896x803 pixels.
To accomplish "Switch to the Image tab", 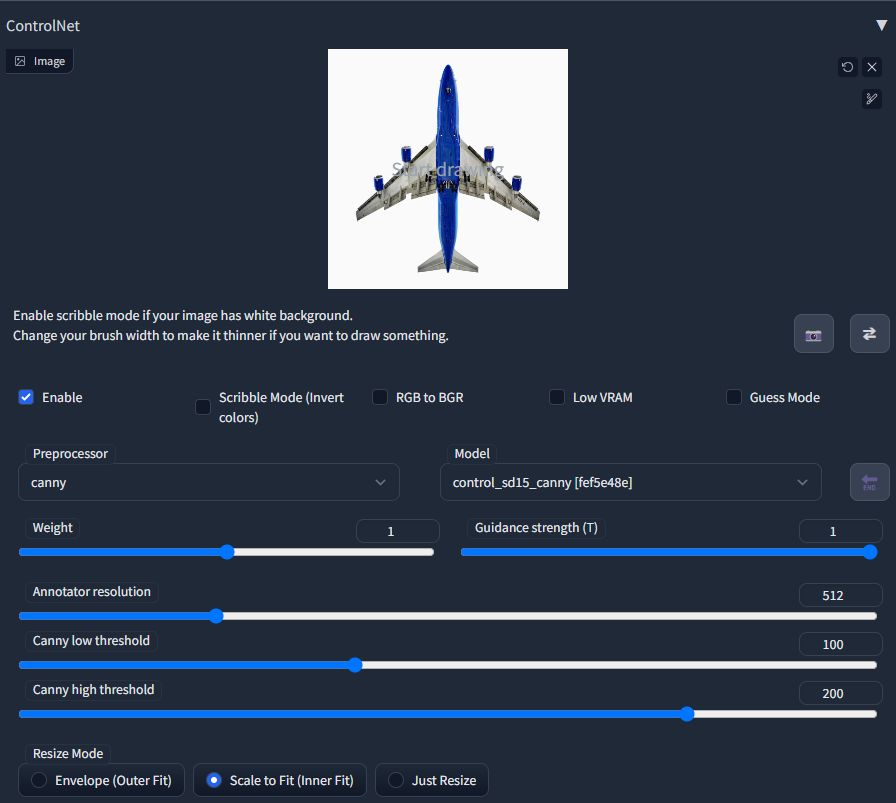I will [x=39, y=60].
